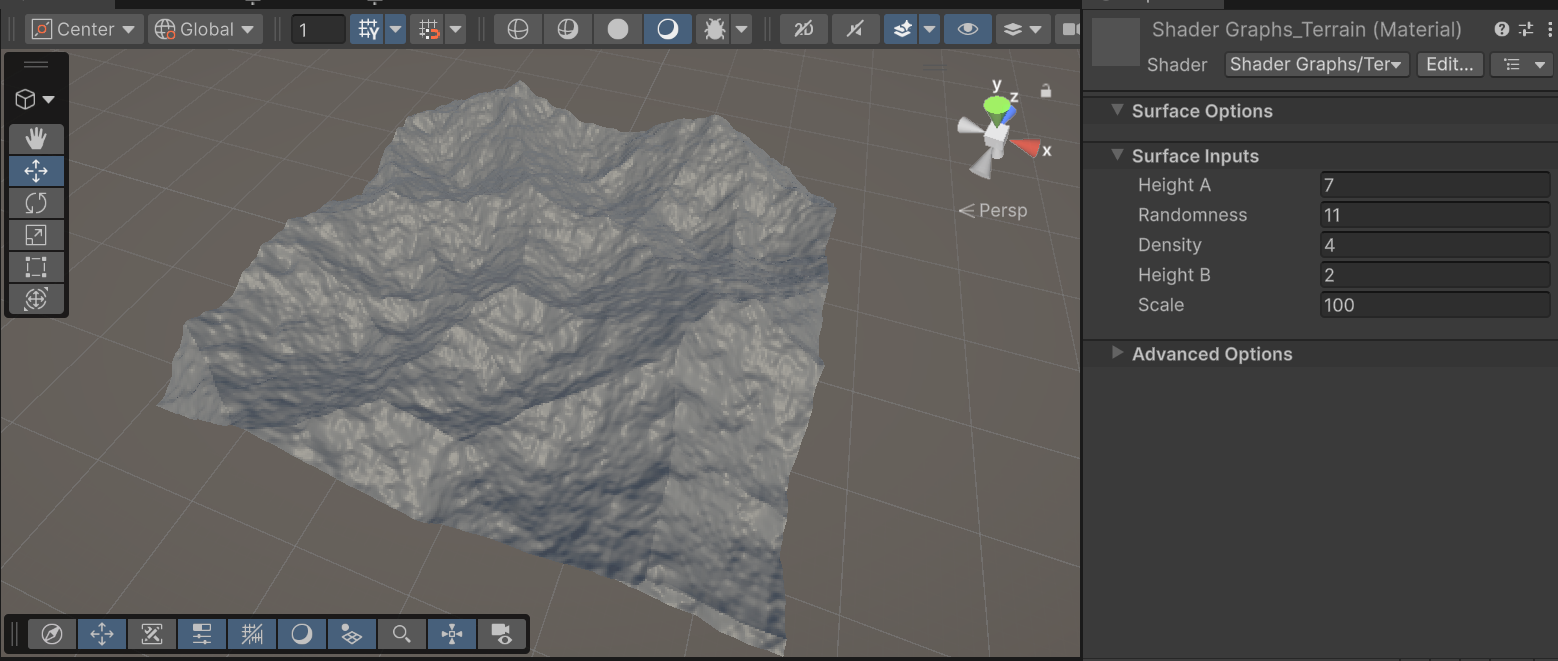Select the Rotate tool
The width and height of the screenshot is (1558, 661).
[36, 203]
